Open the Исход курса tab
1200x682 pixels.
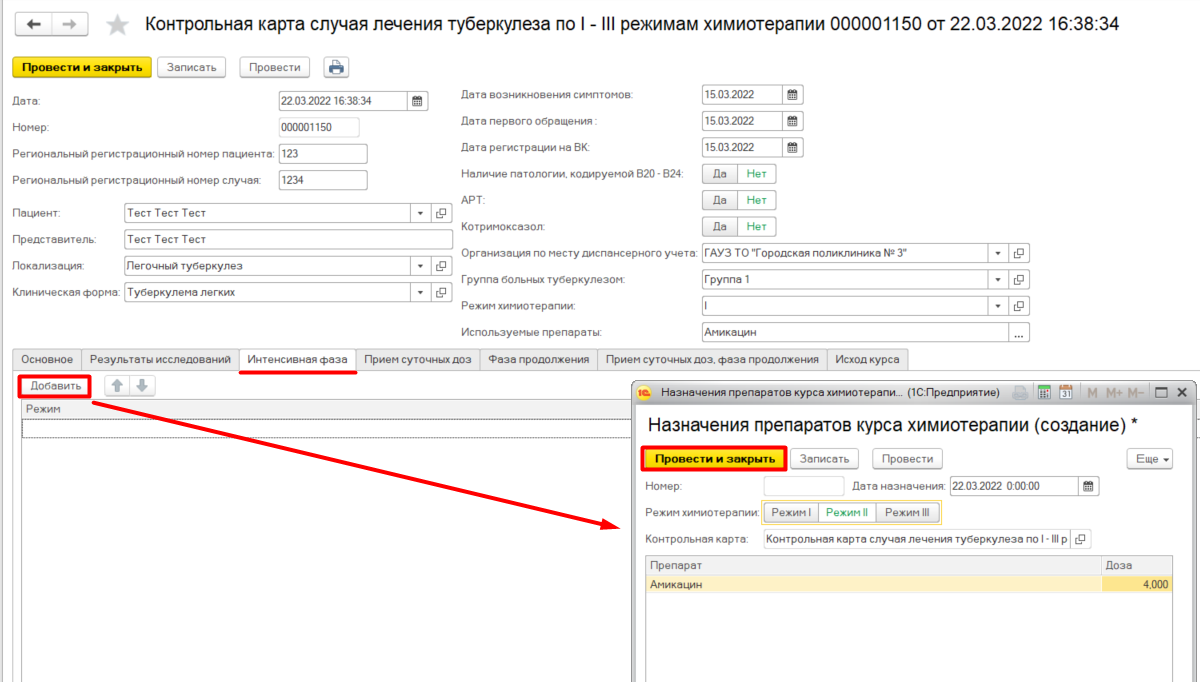[x=867, y=359]
